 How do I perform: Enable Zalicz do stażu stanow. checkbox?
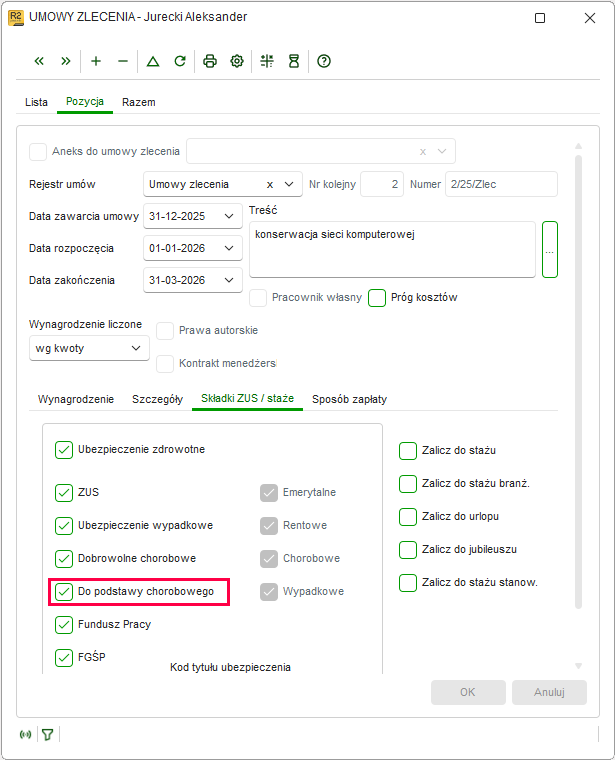[x=408, y=582]
